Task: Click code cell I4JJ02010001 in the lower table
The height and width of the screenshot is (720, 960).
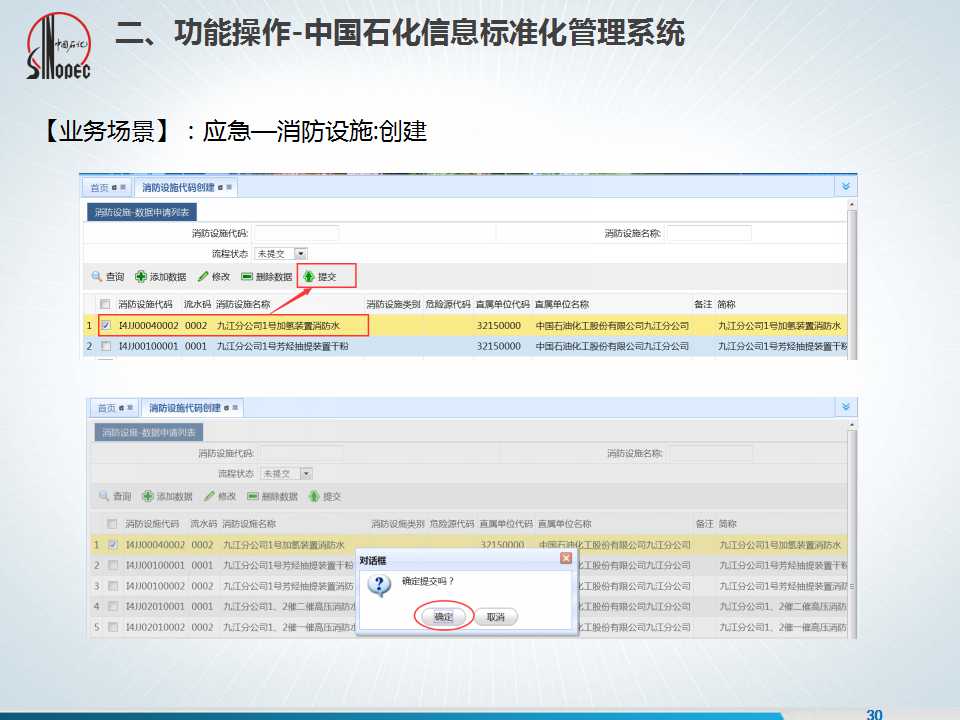Action: (x=155, y=606)
